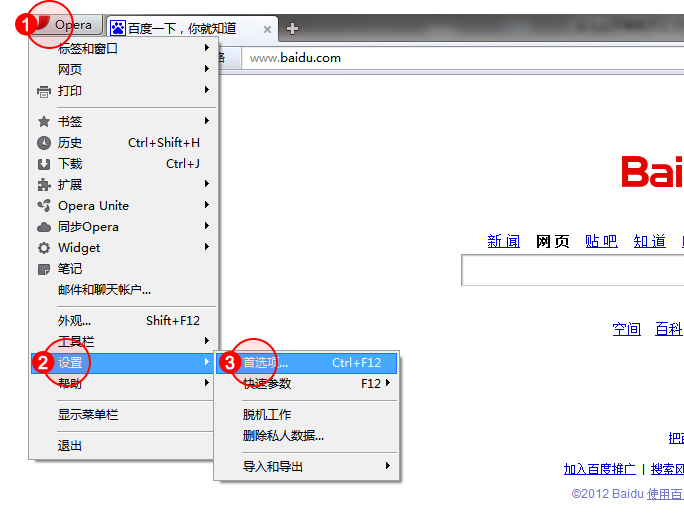Choose 删除私人数据 from the submenu
The image size is (684, 523).
283,435
